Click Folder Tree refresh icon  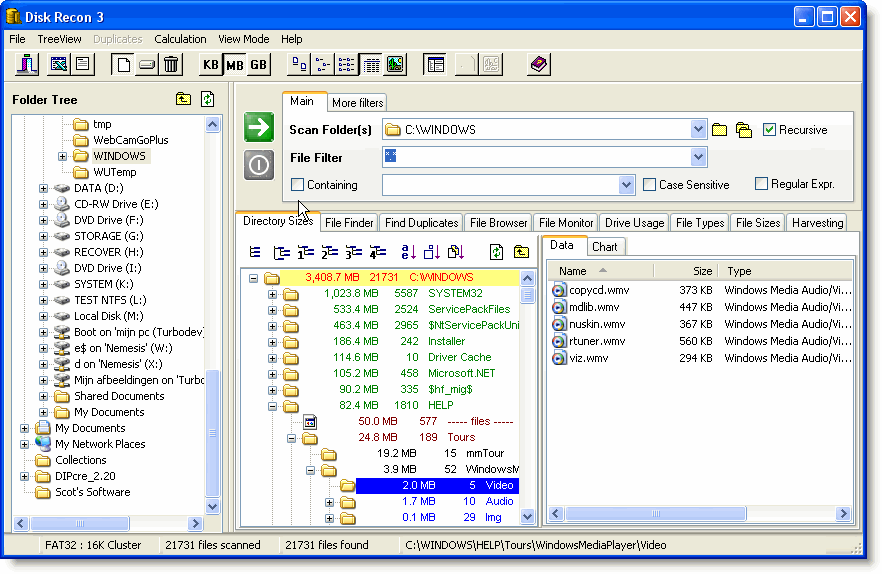208,99
